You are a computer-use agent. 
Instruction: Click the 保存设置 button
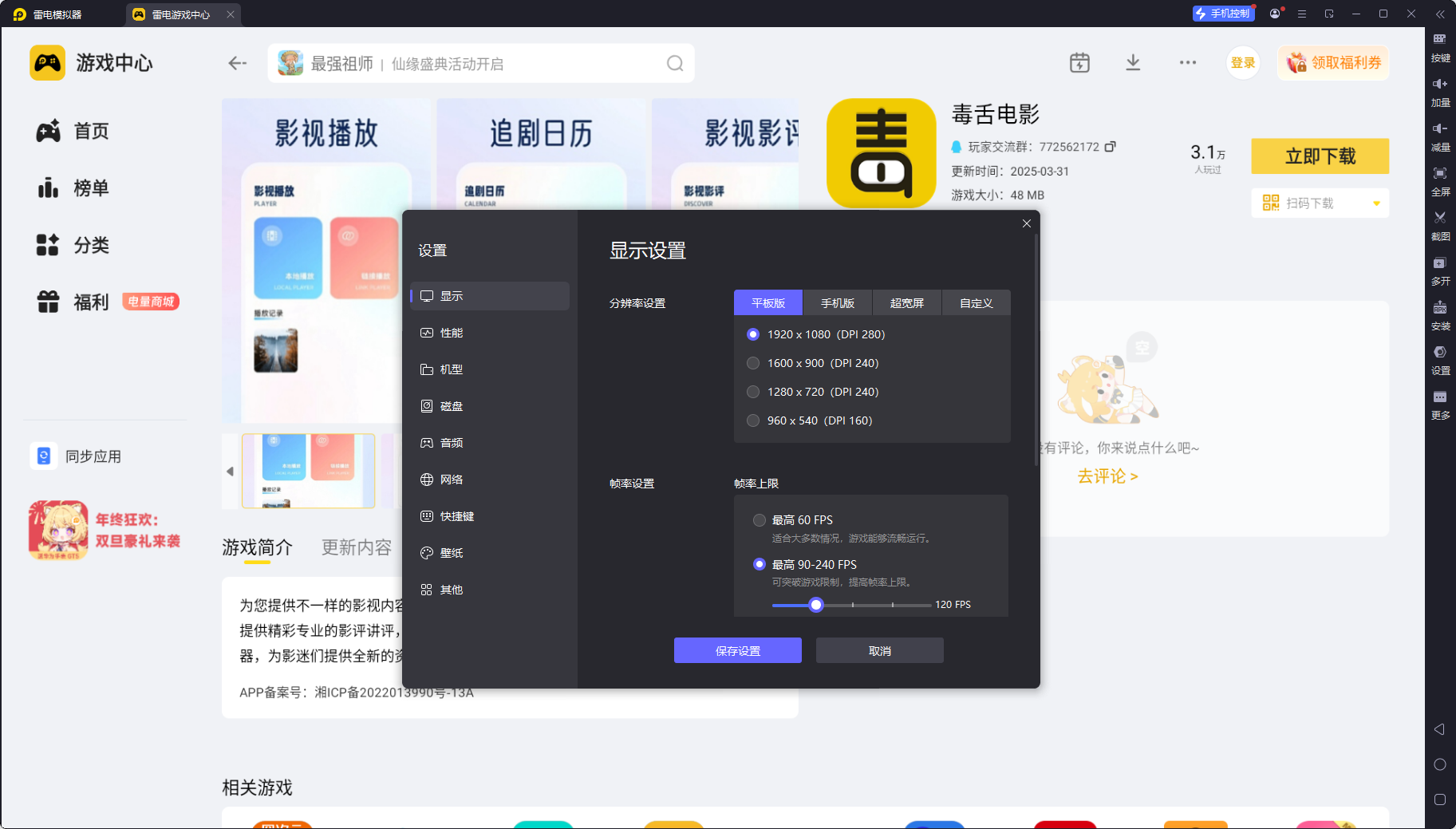pyautogui.click(x=738, y=650)
